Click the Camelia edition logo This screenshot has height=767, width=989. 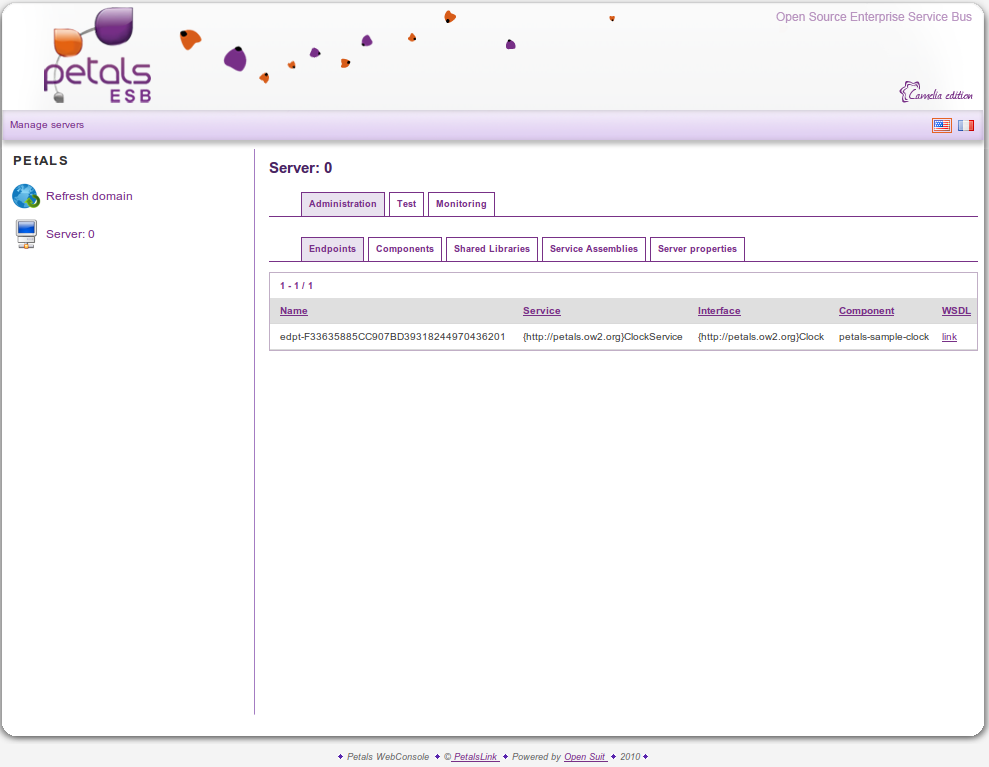936,93
